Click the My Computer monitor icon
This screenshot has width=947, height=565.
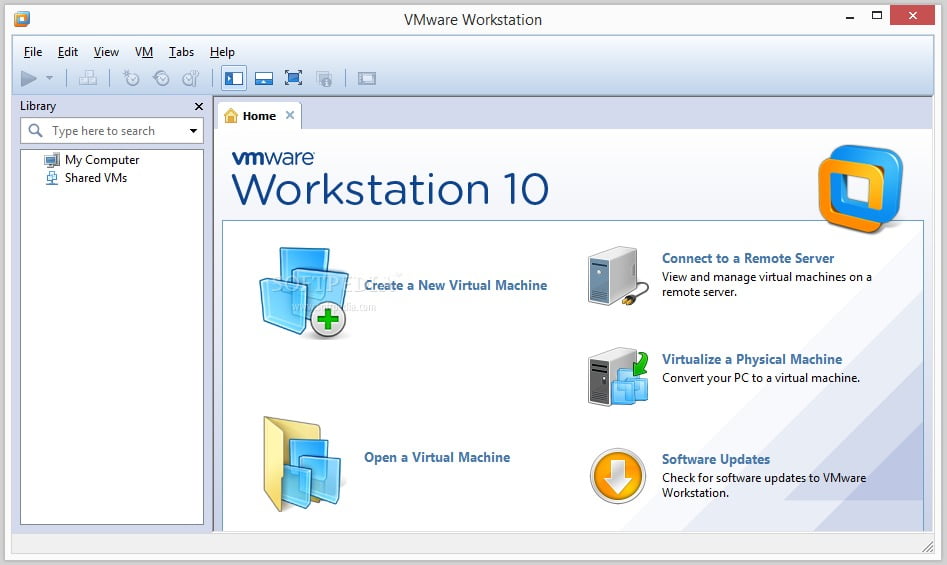tap(52, 160)
